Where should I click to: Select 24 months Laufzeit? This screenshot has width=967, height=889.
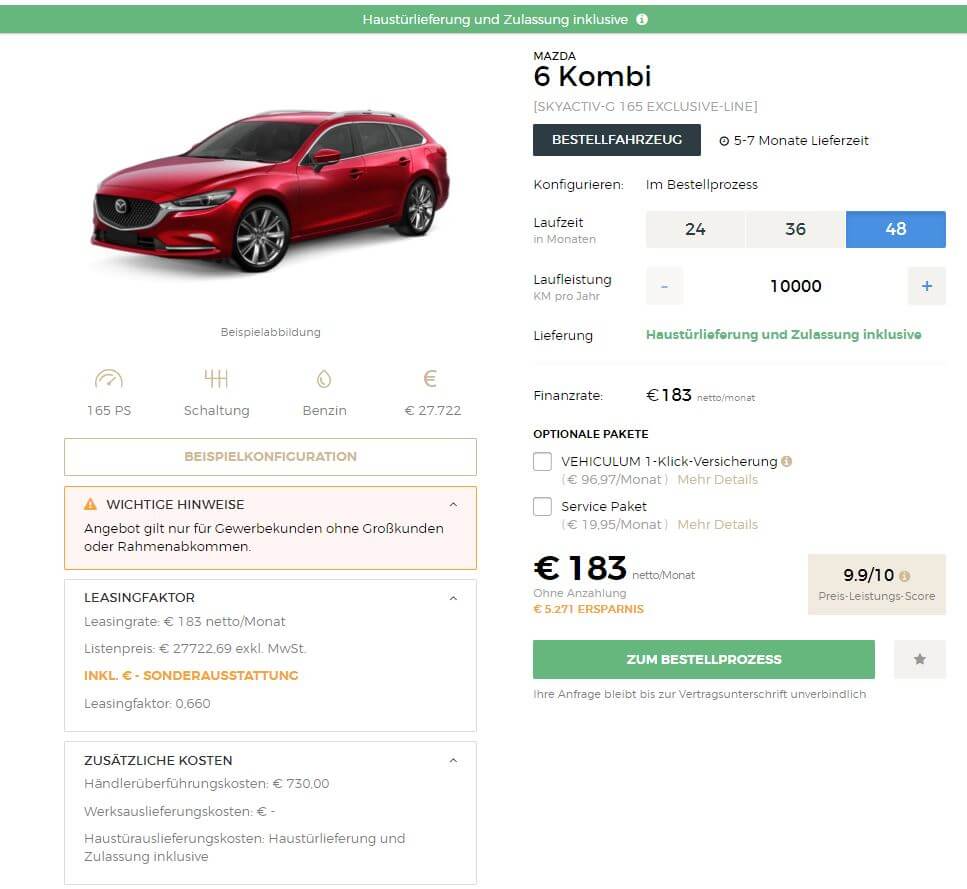click(x=696, y=229)
